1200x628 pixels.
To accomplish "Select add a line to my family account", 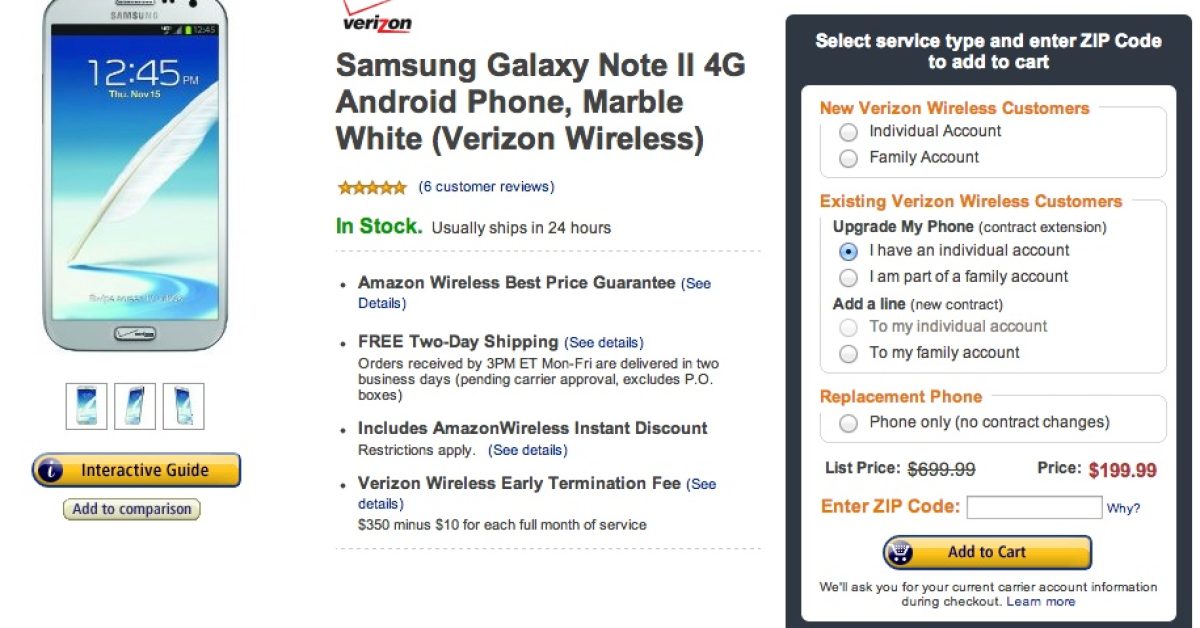I will point(849,353).
